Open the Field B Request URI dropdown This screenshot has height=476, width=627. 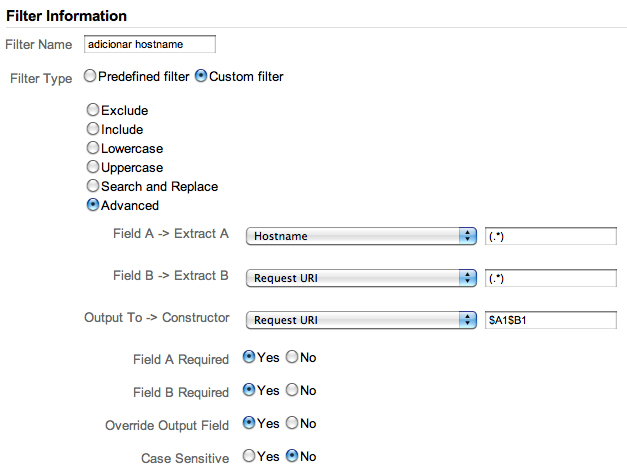[360, 278]
